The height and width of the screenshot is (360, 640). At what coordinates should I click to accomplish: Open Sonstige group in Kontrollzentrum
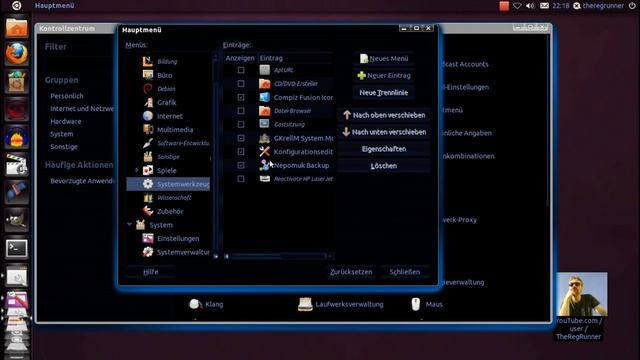click(64, 147)
